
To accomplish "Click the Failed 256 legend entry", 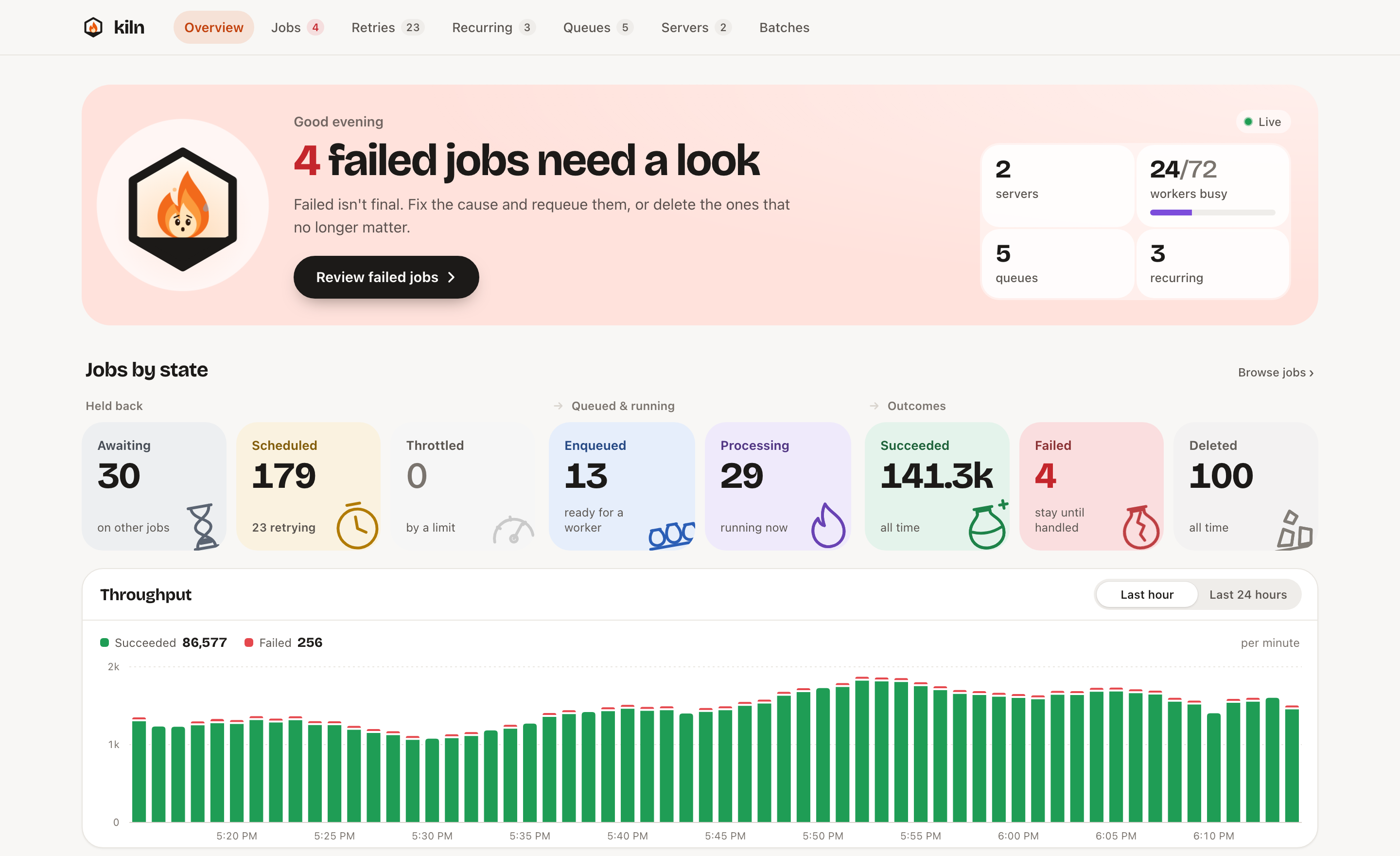I will tap(283, 642).
